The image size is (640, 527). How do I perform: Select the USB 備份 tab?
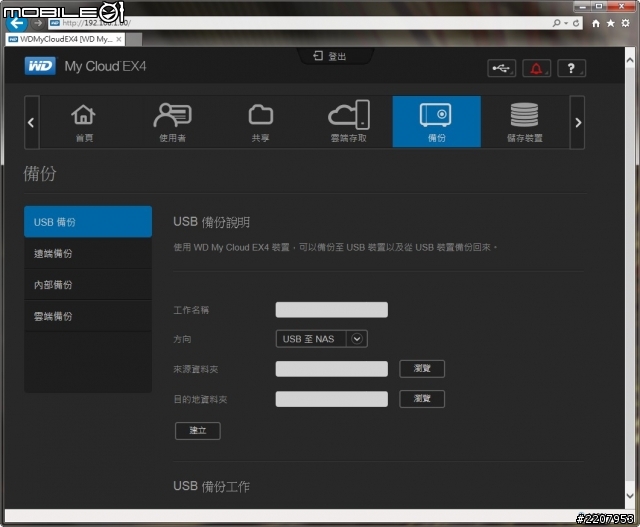tap(88, 222)
